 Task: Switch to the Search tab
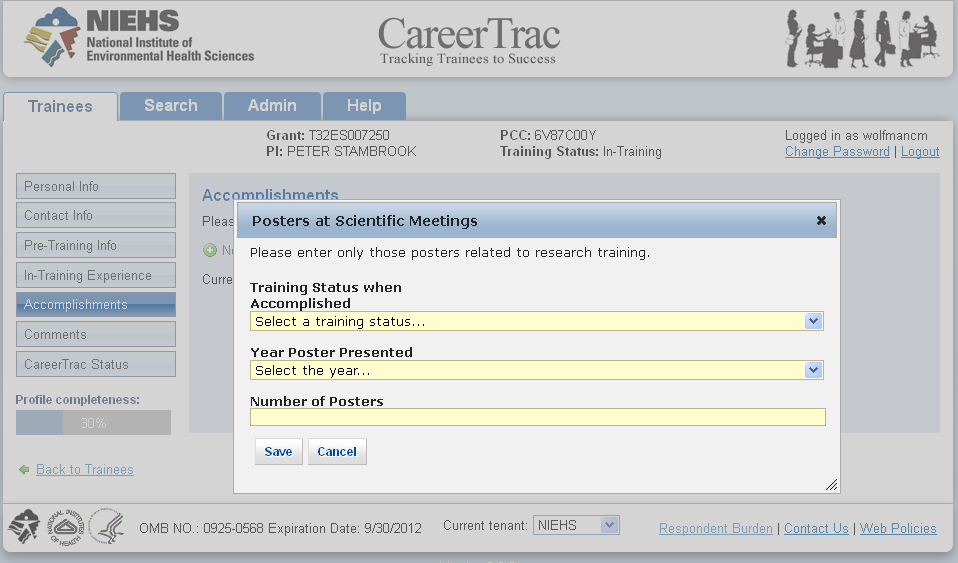[x=170, y=106]
